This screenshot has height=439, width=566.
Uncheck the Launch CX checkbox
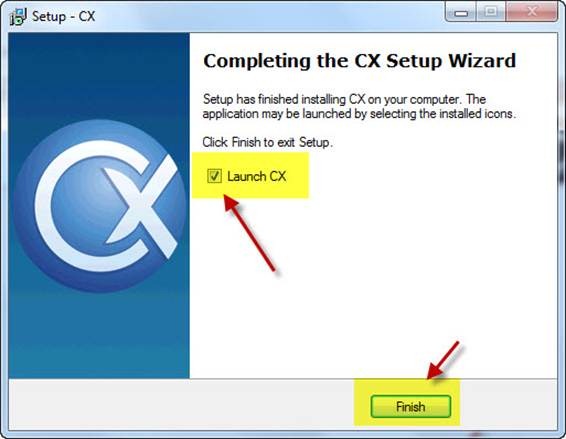pyautogui.click(x=214, y=176)
